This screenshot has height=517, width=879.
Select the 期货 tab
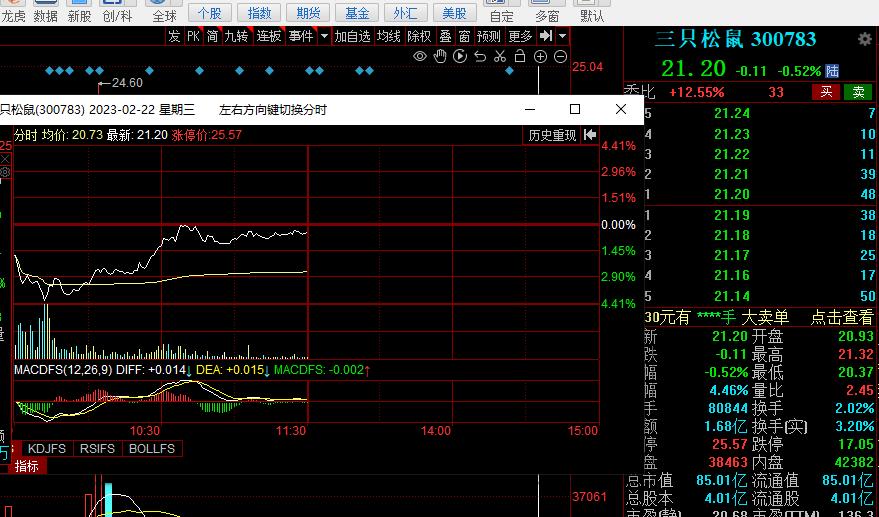point(308,13)
